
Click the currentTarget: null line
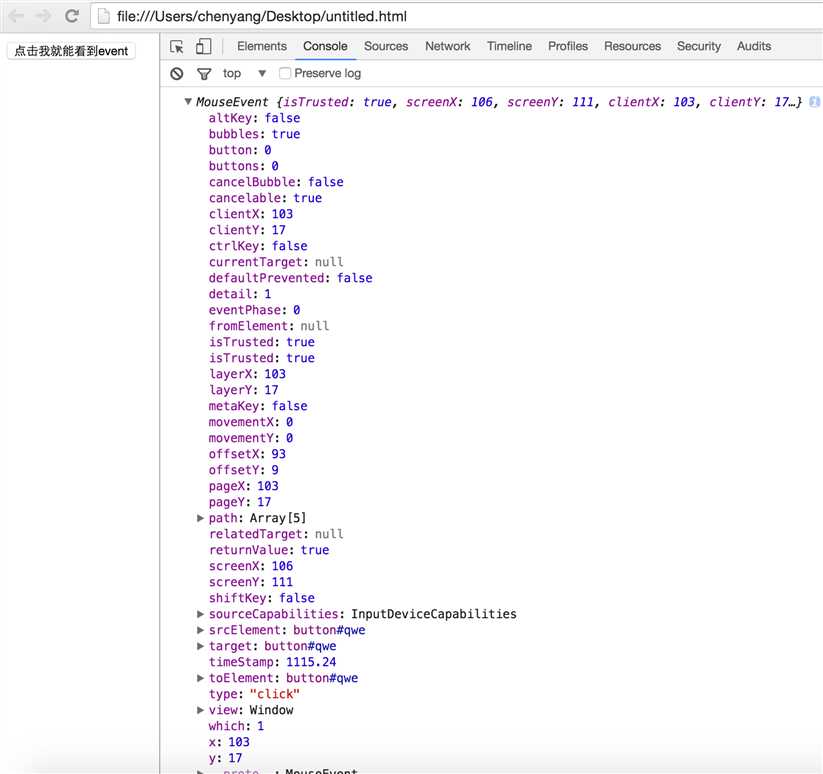coord(276,262)
